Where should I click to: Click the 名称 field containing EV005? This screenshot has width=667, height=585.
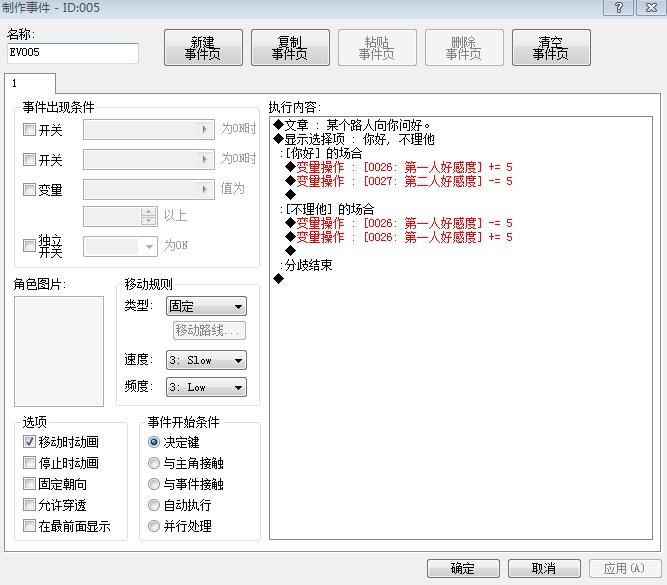[73, 53]
